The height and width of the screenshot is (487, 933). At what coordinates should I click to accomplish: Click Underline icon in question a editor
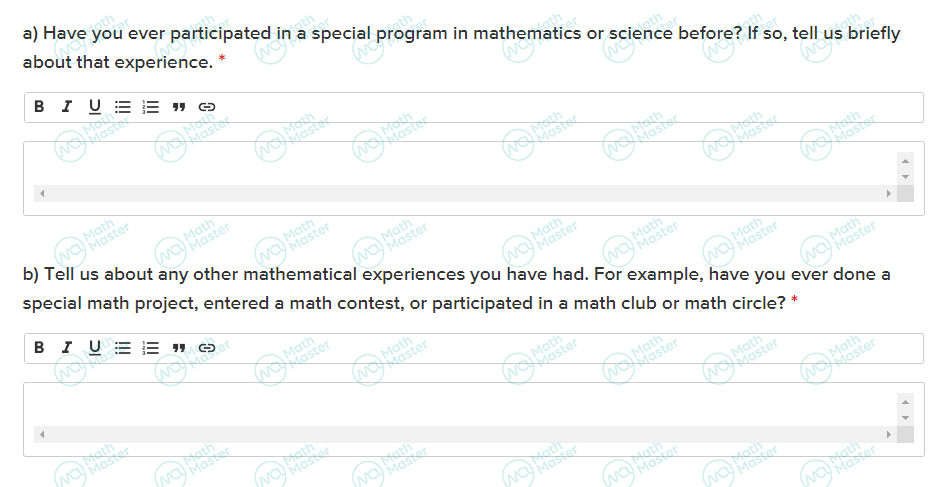tap(95, 107)
